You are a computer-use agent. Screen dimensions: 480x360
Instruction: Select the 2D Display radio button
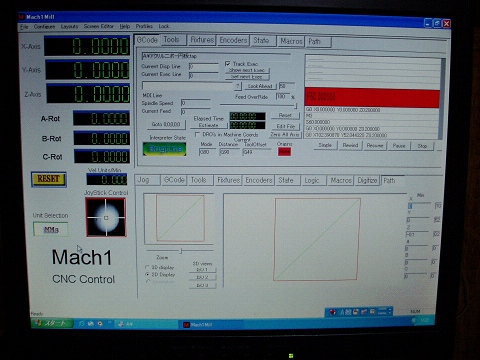click(147, 274)
